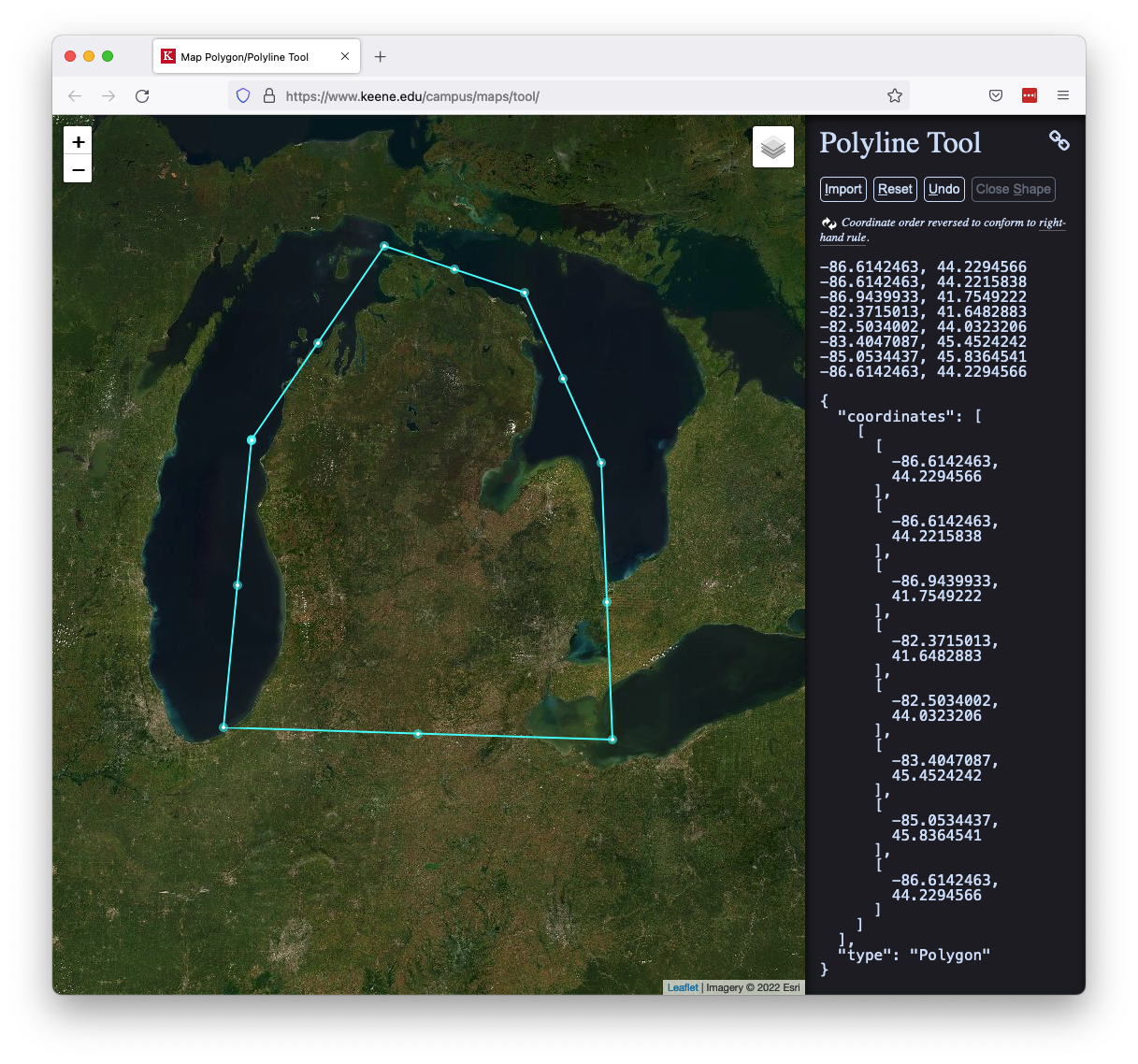Save page to Pocket
1138x1064 pixels.
(x=996, y=95)
